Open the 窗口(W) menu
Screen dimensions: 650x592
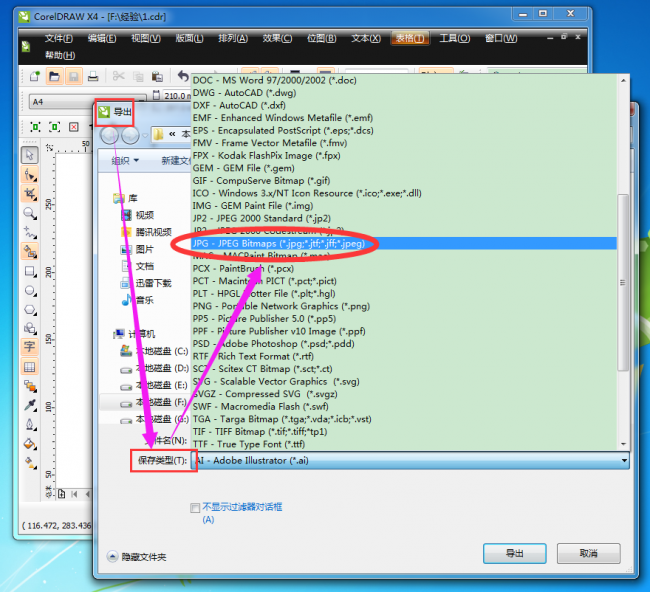pos(501,39)
